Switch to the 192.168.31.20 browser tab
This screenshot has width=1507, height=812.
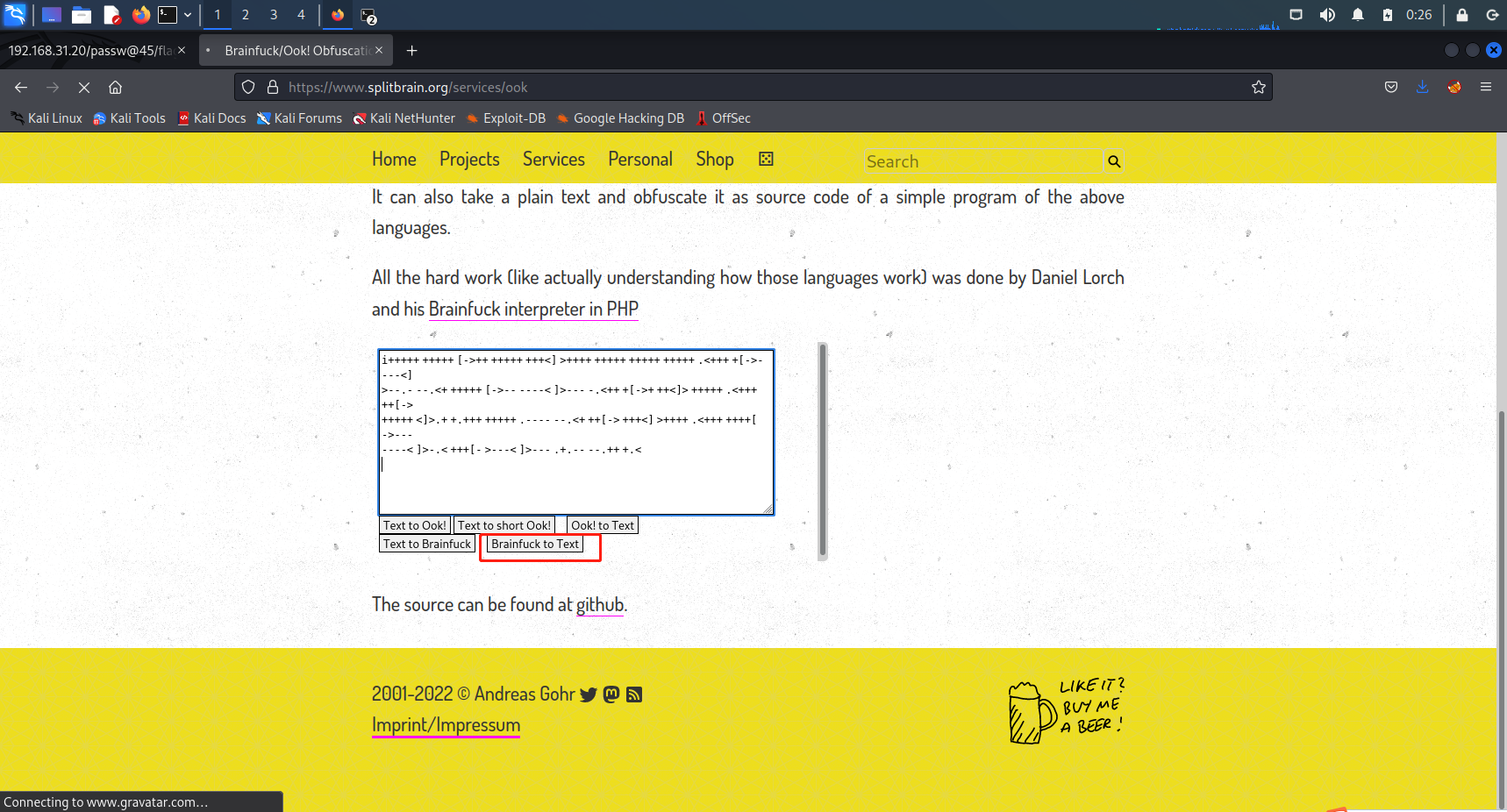pyautogui.click(x=89, y=51)
